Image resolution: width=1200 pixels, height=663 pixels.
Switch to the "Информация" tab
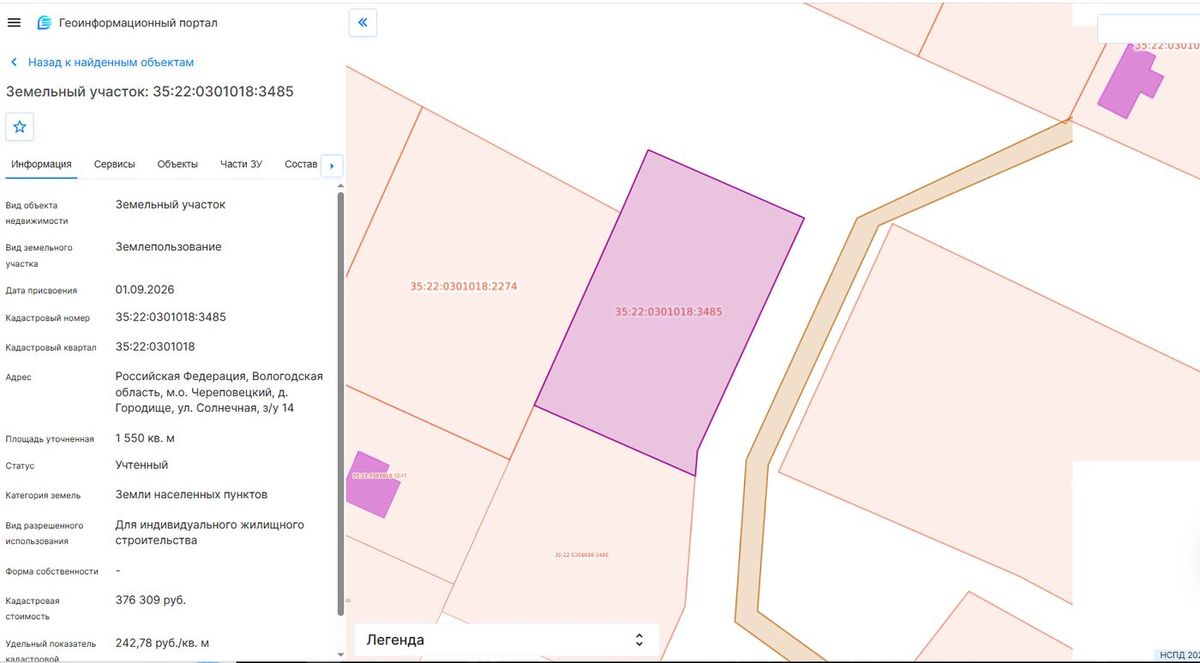[x=41, y=164]
